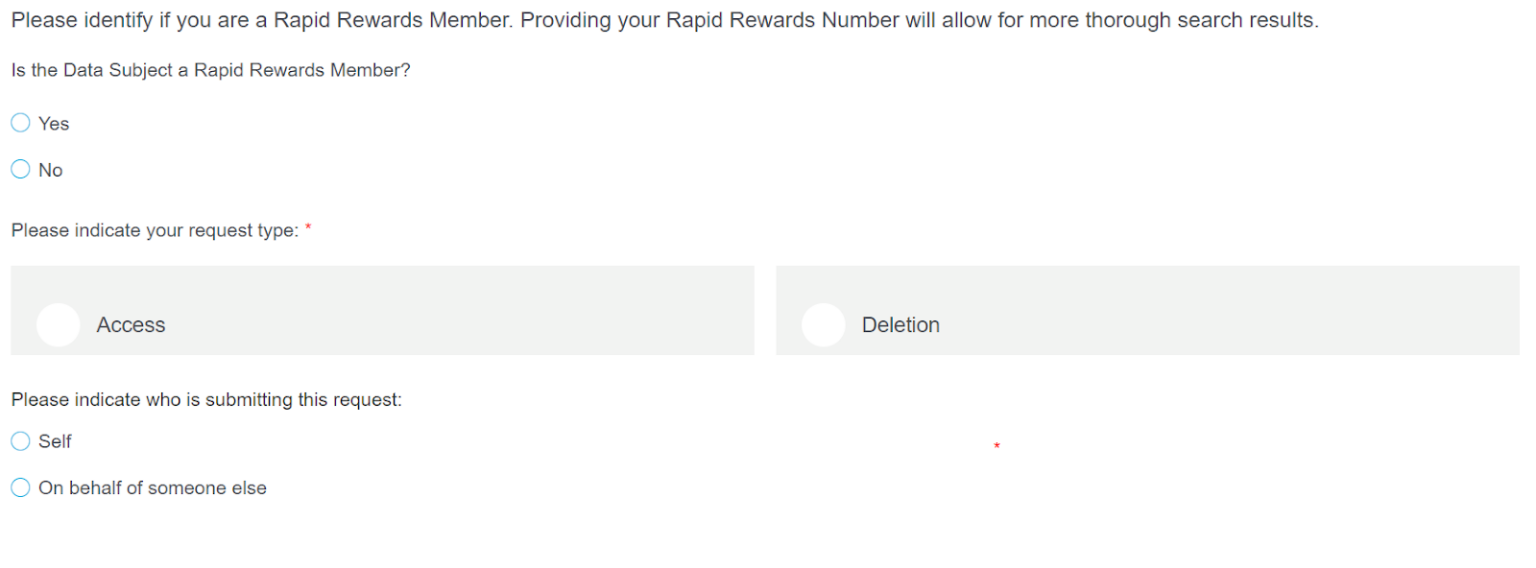Click the "On behalf of someone else" label
This screenshot has height=568, width=1536.
tap(152, 488)
